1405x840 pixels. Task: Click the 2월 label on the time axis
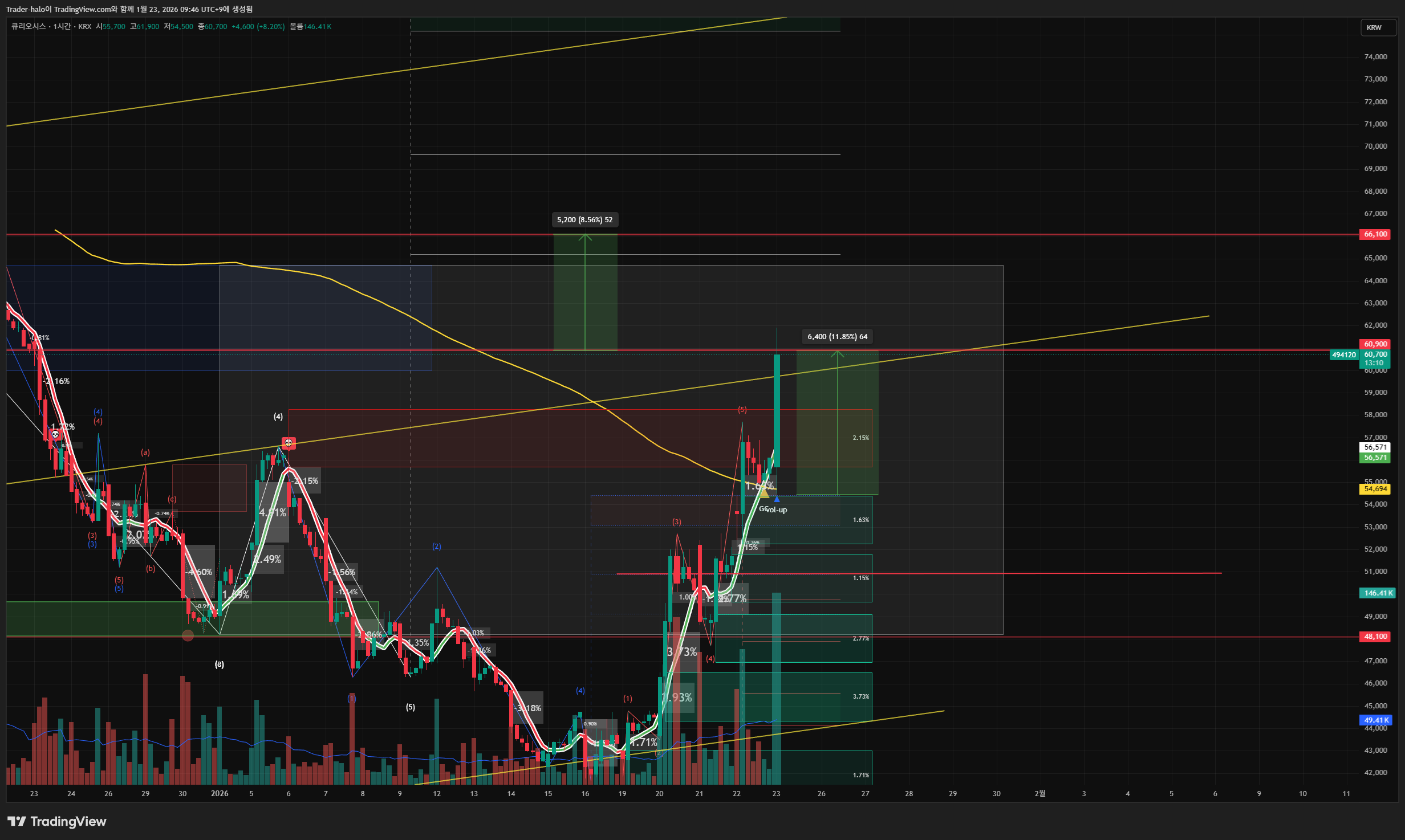point(1040,794)
